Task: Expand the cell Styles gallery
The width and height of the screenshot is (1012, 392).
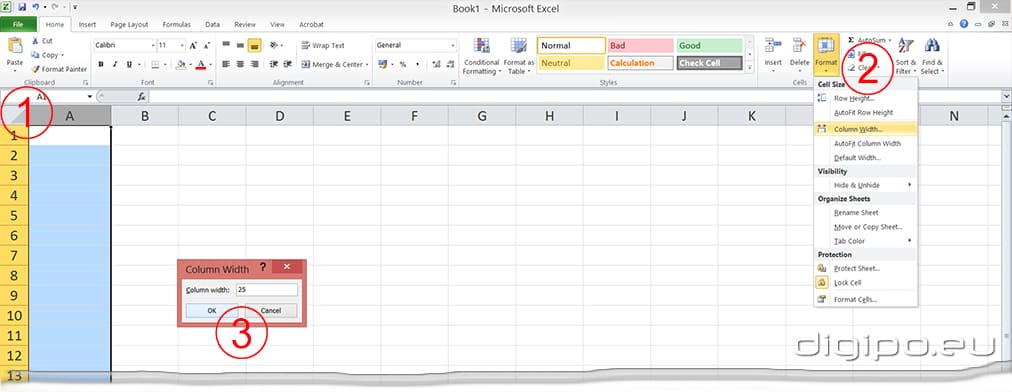Action: 749,68
